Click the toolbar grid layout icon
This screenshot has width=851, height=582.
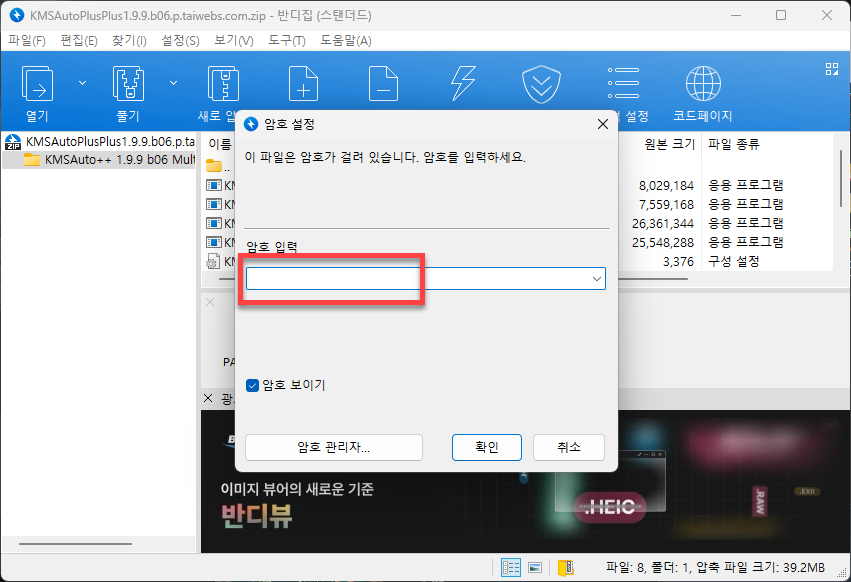(x=831, y=69)
